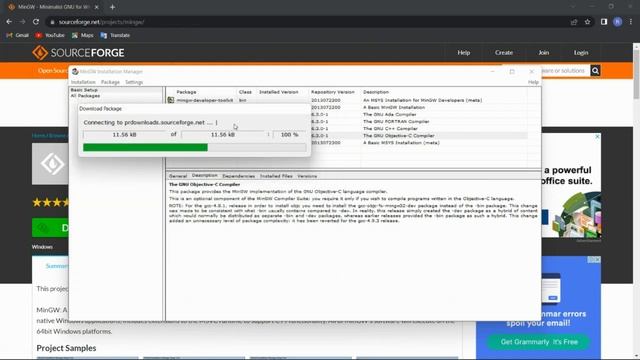Open the Chrome profile avatar
640x360 pixels.
618,22
